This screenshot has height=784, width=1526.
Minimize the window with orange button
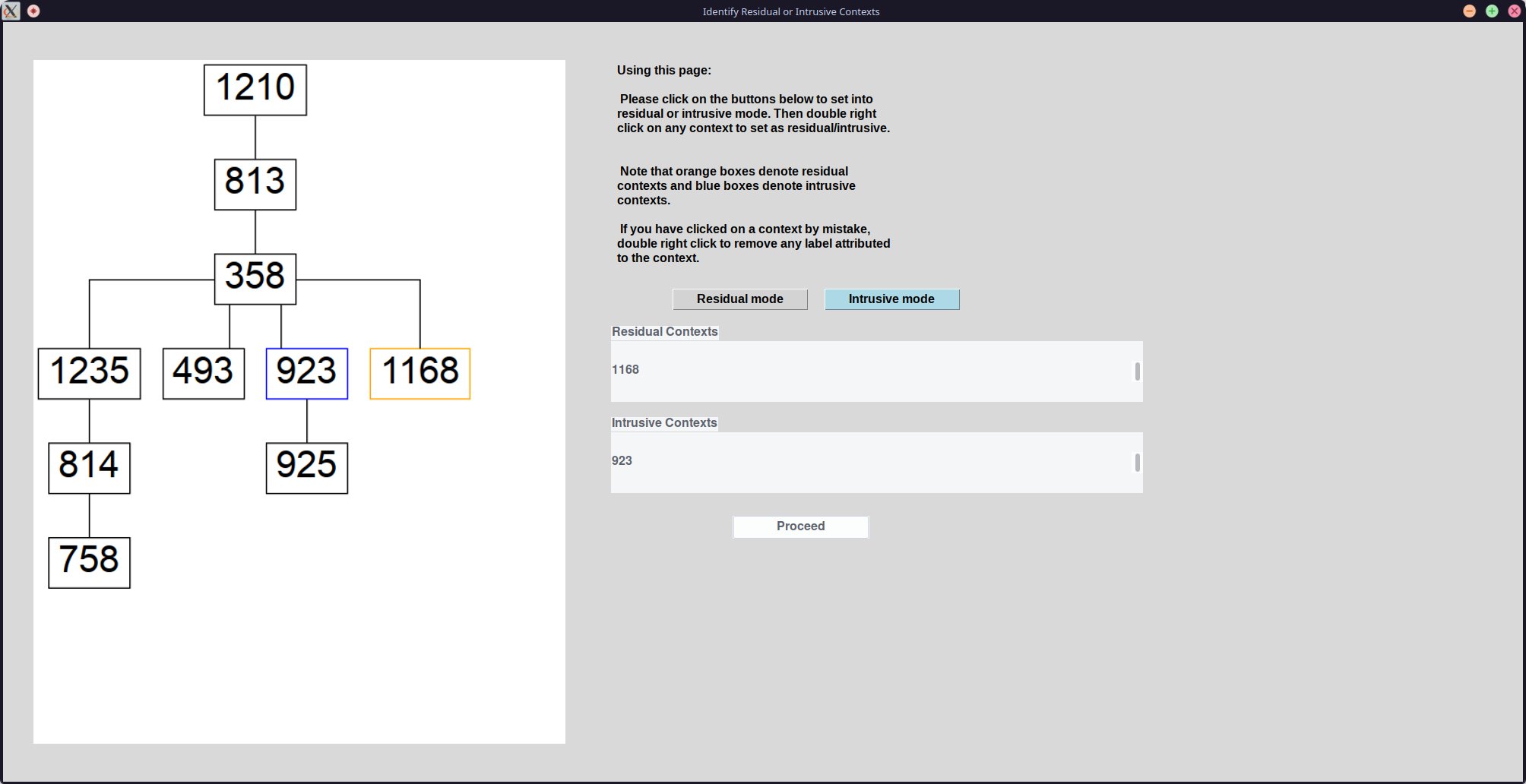click(1469, 11)
